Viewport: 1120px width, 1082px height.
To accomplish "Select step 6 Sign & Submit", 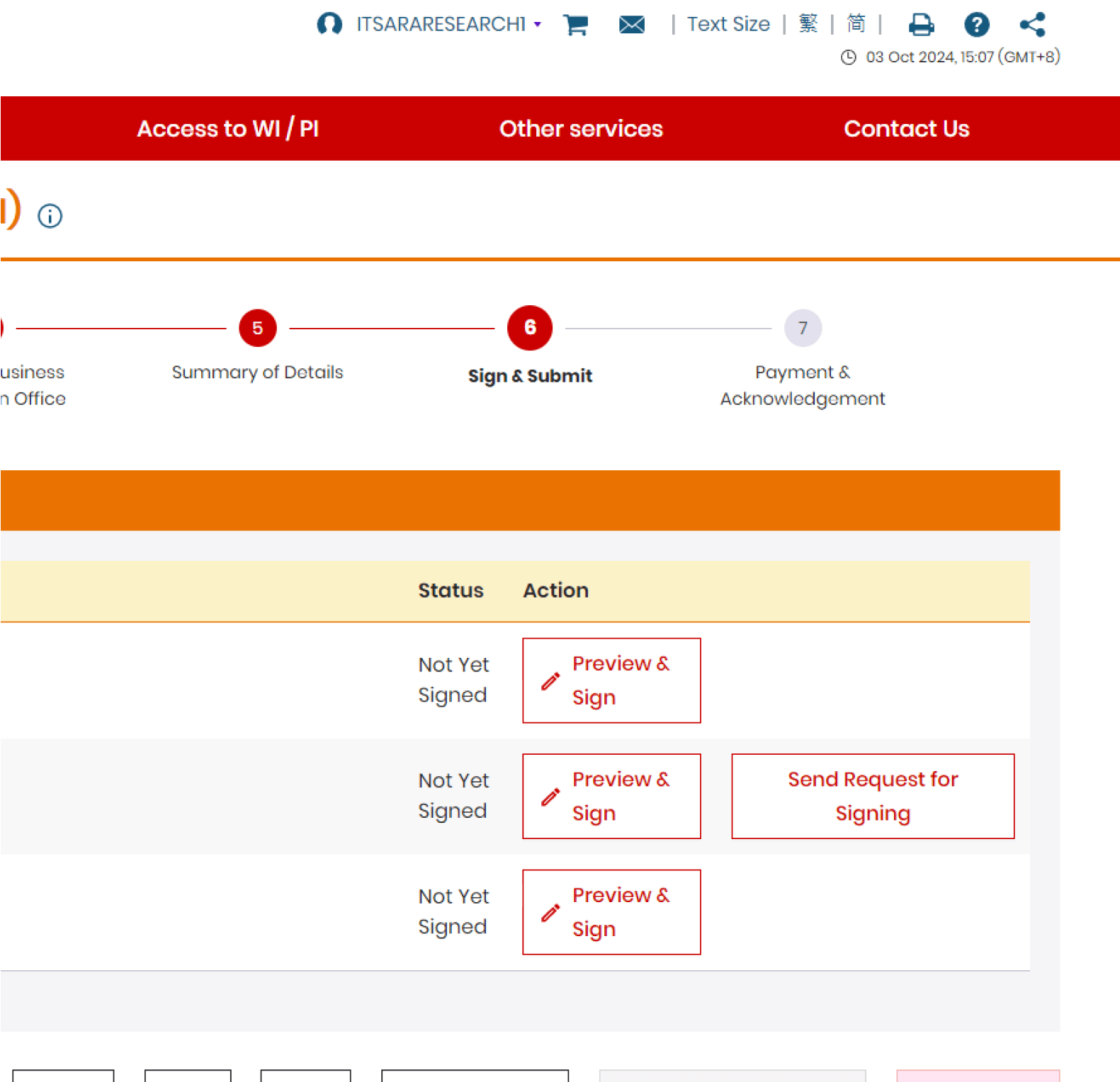I will (x=529, y=329).
